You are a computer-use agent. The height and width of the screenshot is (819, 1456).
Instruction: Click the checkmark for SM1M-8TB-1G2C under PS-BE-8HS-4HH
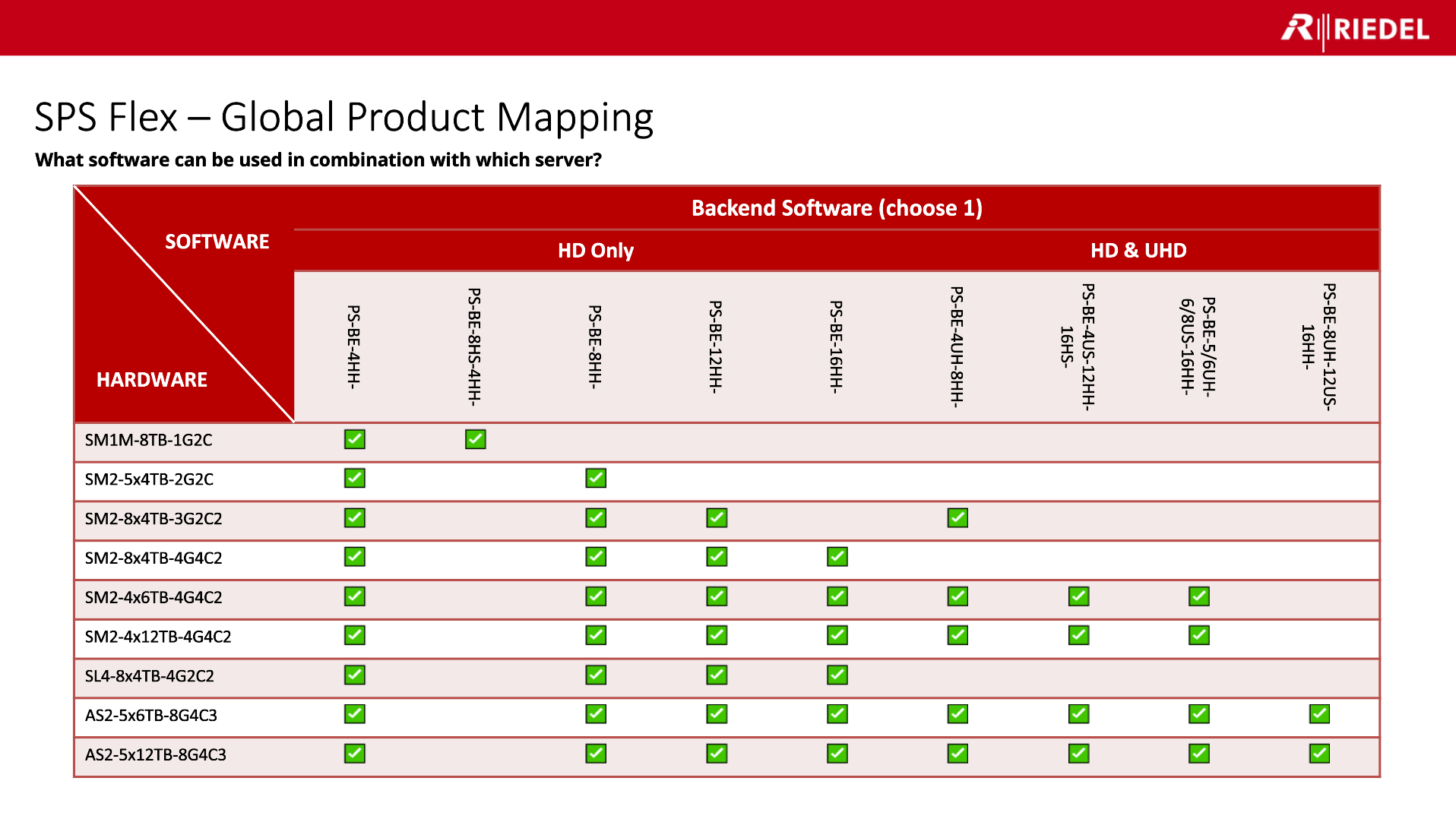click(476, 439)
